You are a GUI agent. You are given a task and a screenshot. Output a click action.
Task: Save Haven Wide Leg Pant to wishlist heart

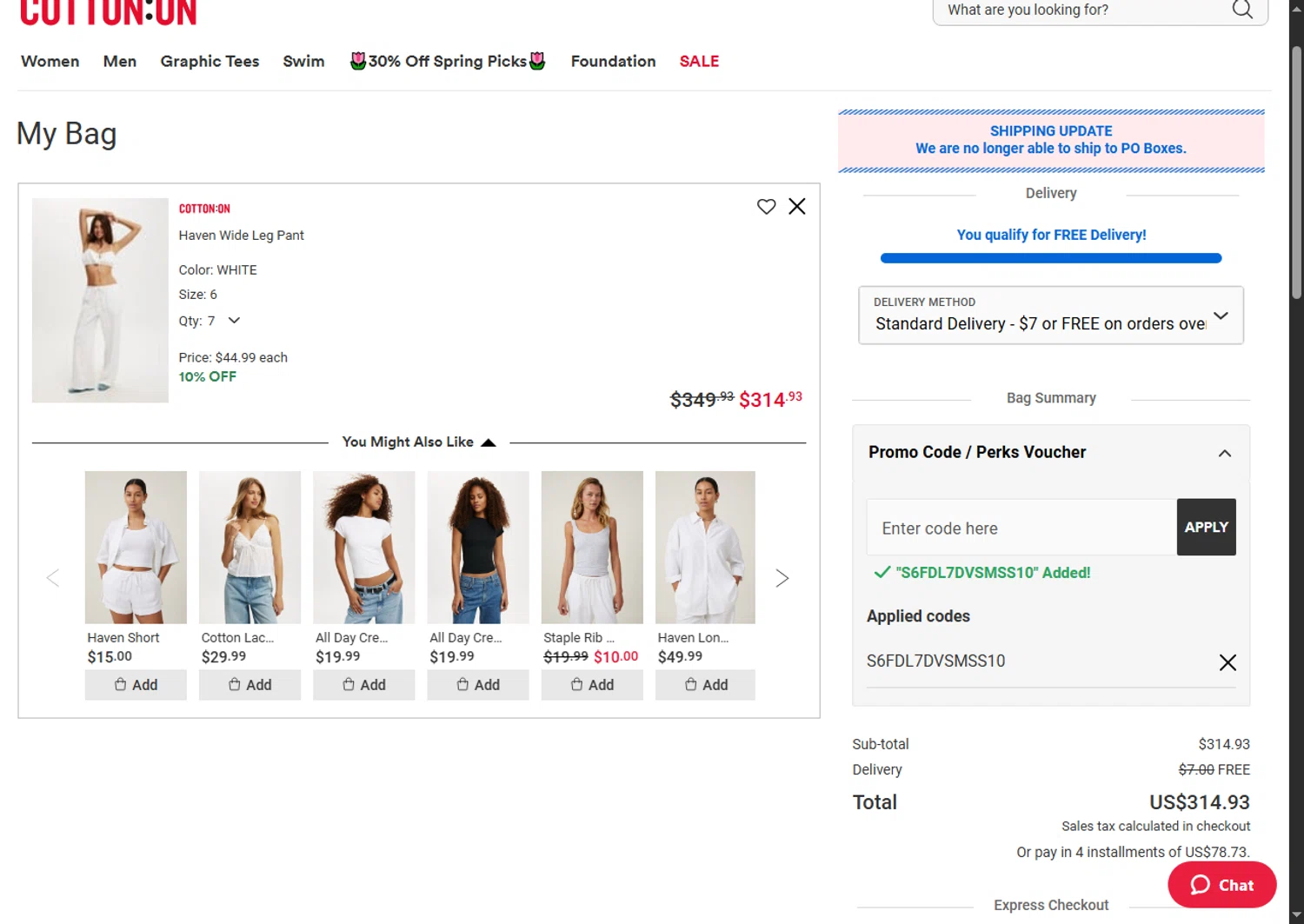coord(766,207)
